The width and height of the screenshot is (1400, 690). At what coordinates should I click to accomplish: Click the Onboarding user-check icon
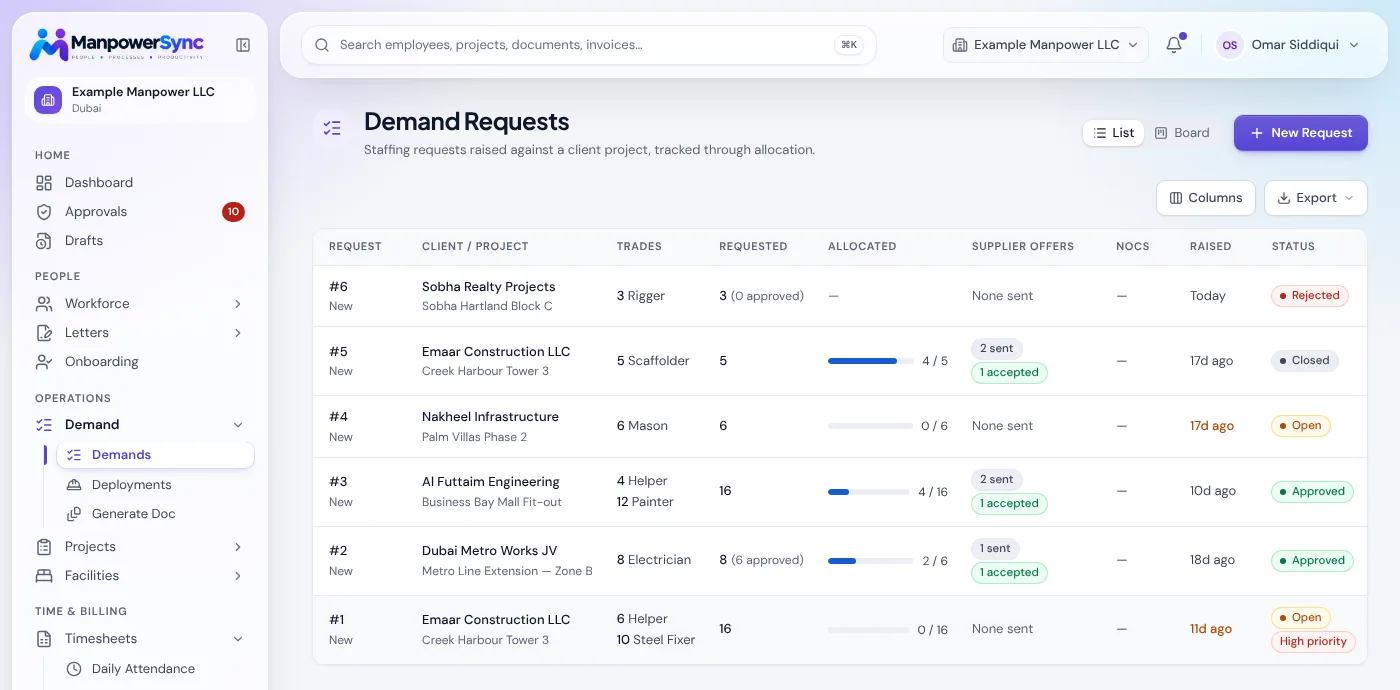click(x=44, y=362)
